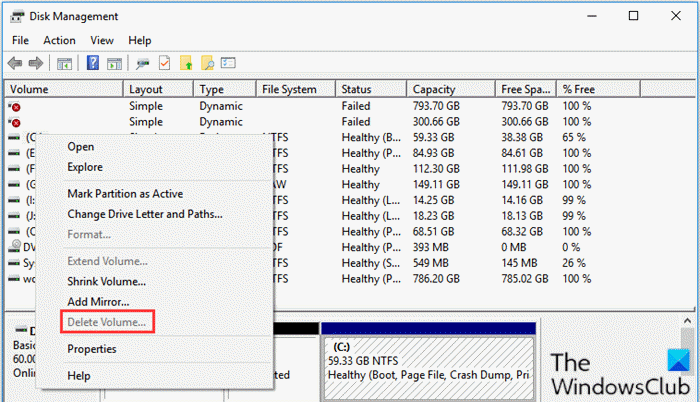Click the folder with green up arrow icon
The width and height of the screenshot is (700, 402).
coord(186,63)
